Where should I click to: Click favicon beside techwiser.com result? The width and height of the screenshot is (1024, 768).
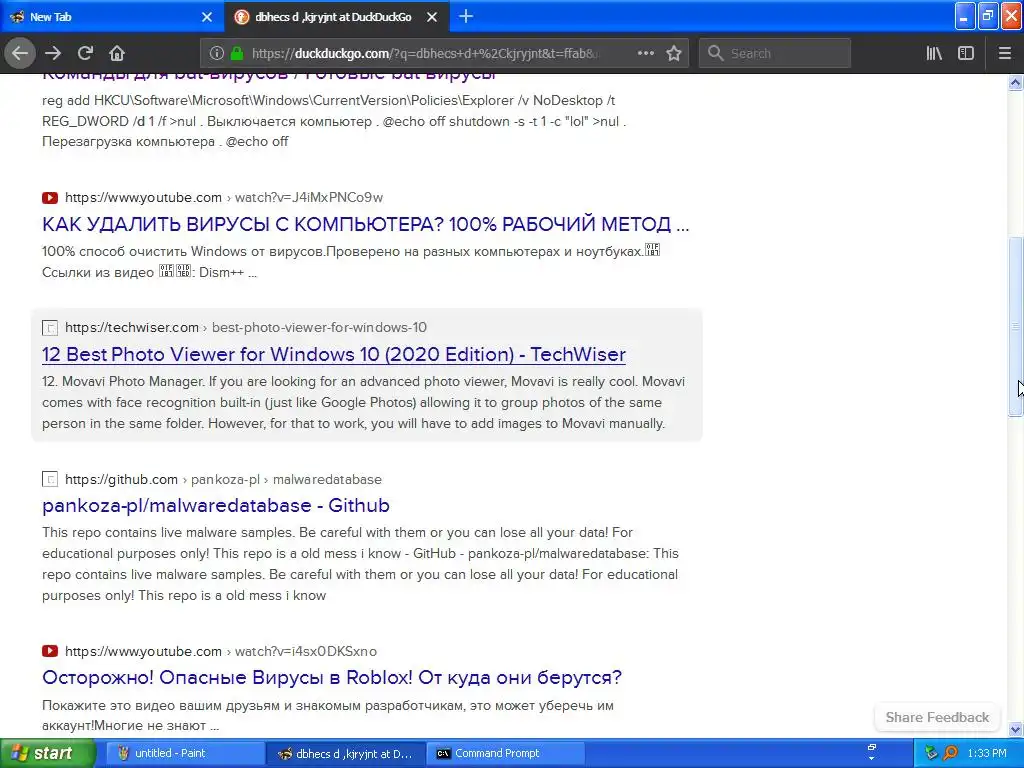click(x=50, y=327)
